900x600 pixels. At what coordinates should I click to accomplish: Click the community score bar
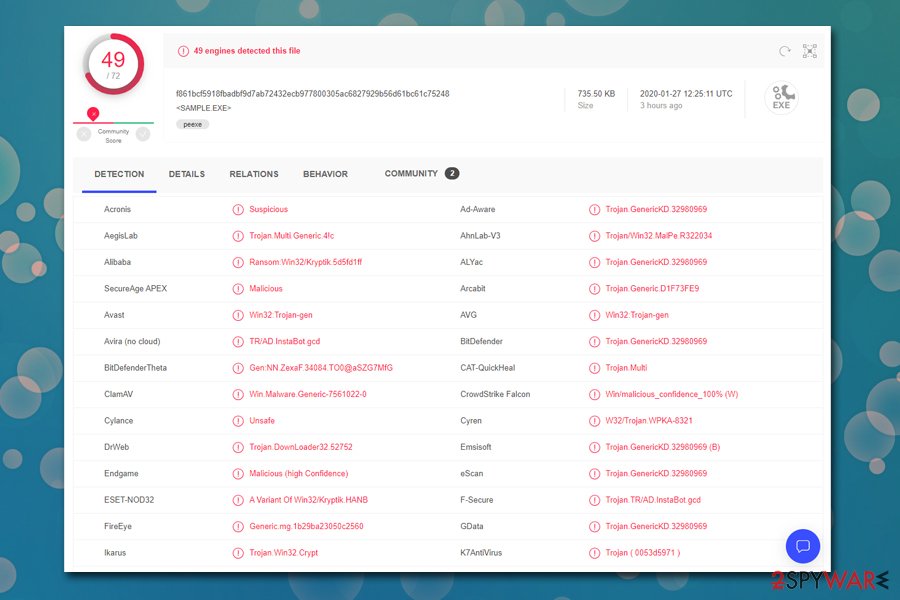tap(113, 122)
